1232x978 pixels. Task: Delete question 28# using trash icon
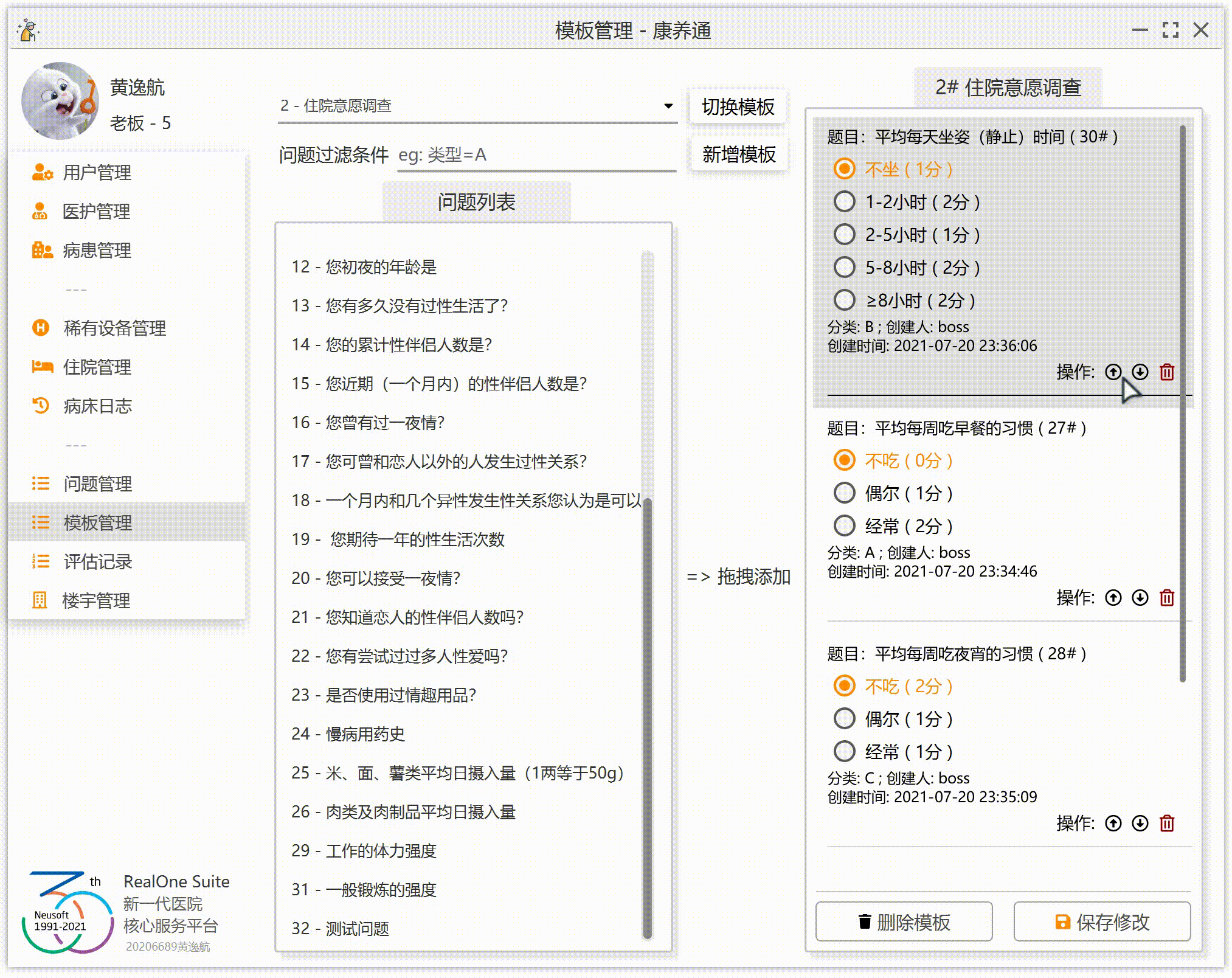point(1166,824)
